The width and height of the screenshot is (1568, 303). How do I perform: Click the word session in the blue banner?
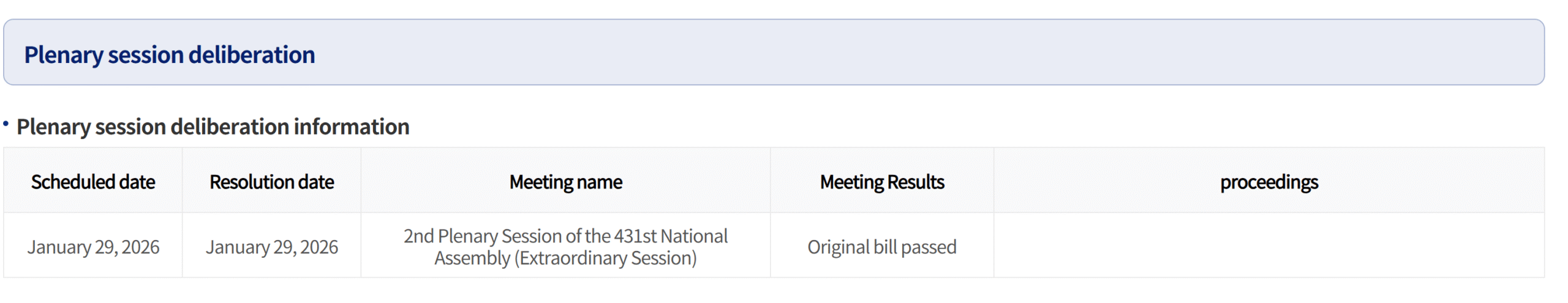tap(145, 55)
